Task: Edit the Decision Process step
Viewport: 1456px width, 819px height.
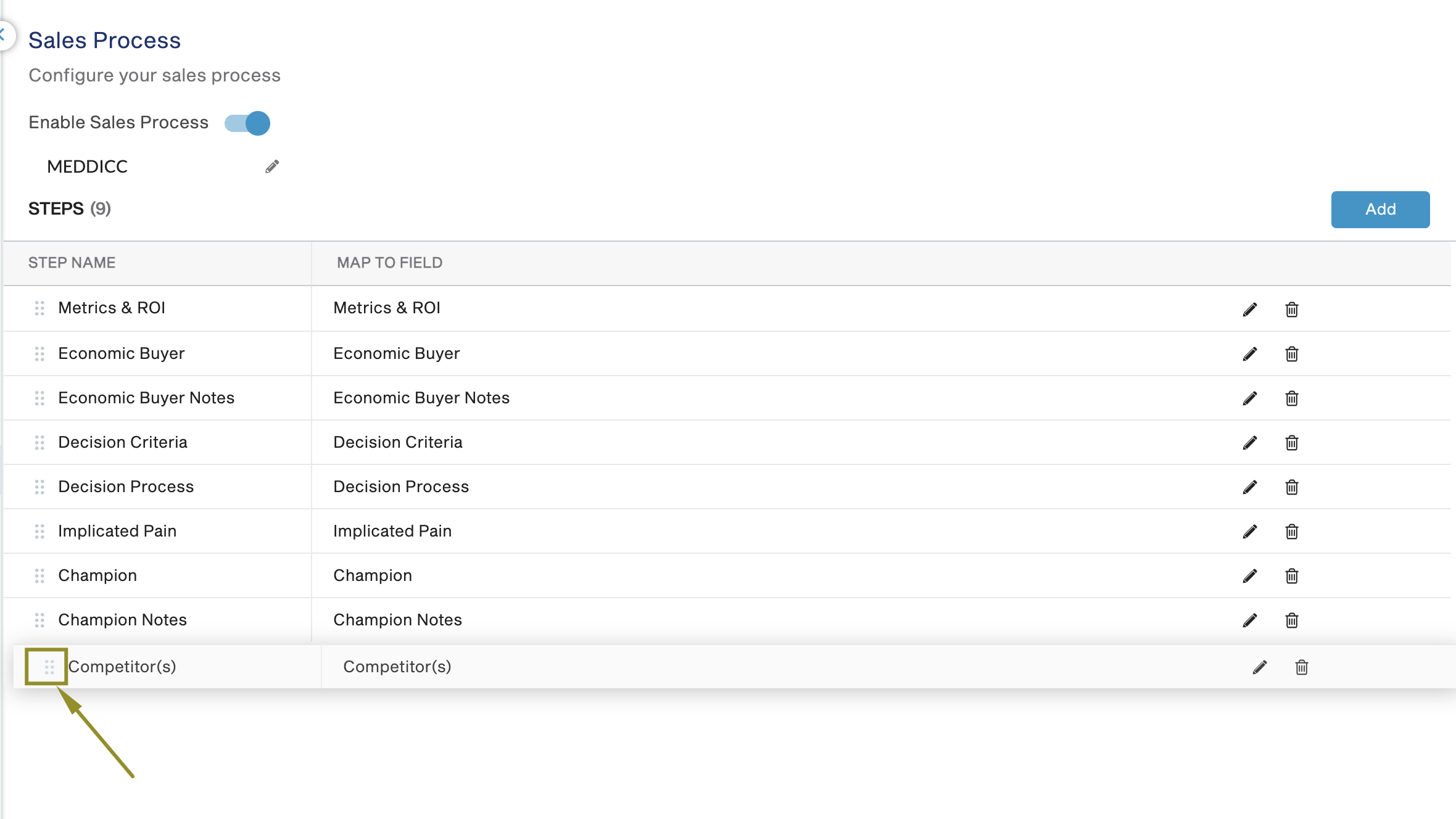Action: click(1250, 487)
